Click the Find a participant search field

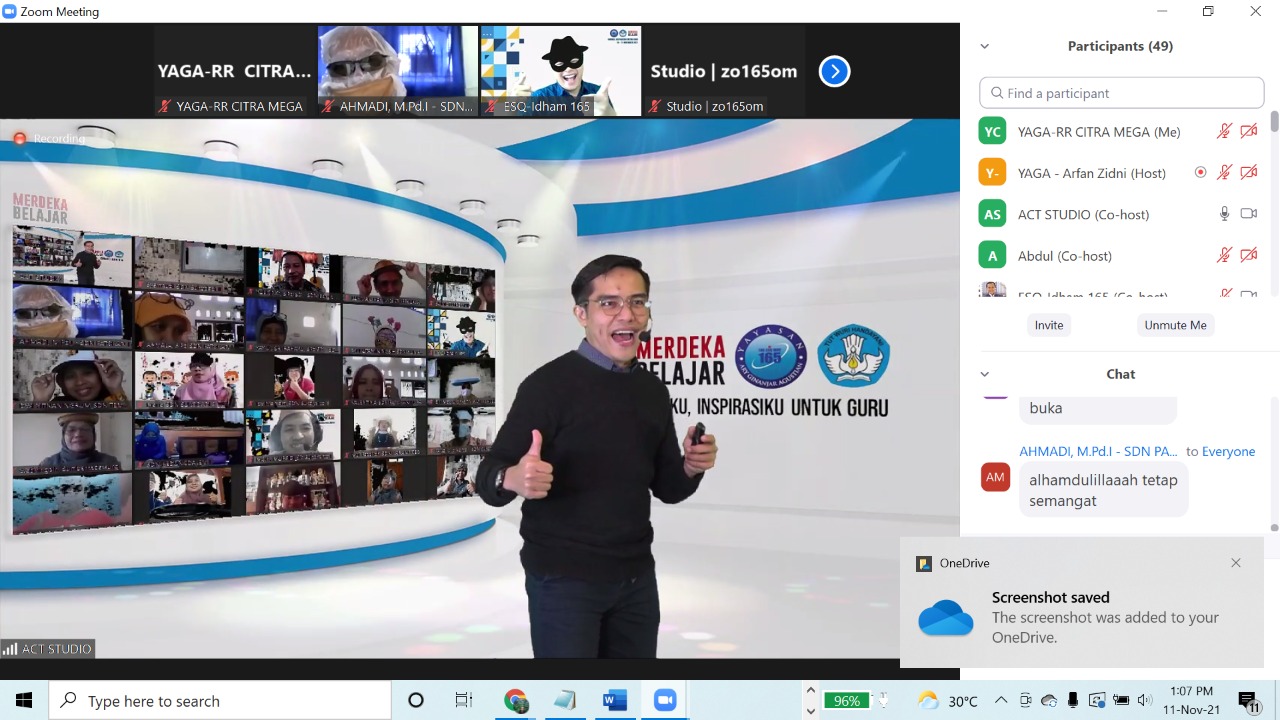click(x=1122, y=93)
